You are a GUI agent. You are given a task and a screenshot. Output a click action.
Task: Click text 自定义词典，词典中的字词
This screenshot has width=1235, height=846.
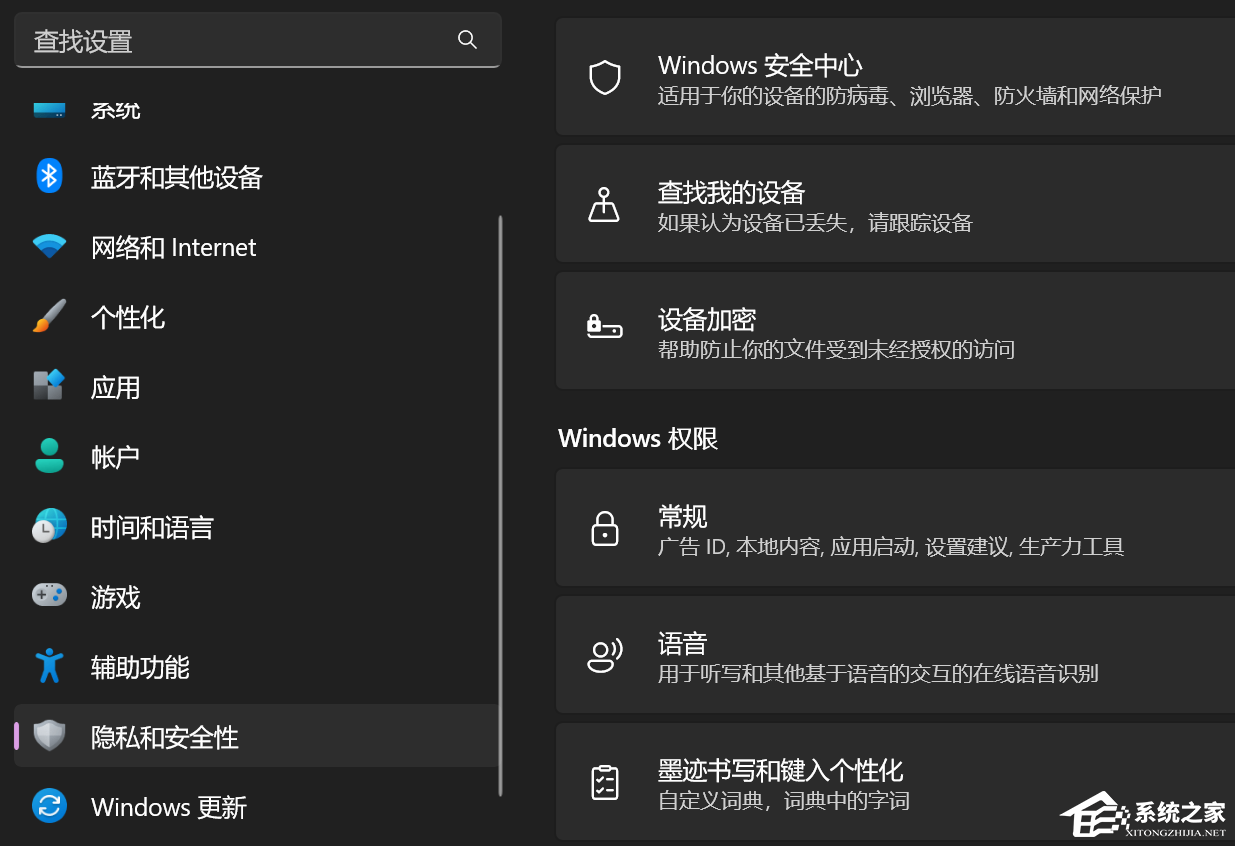click(783, 801)
